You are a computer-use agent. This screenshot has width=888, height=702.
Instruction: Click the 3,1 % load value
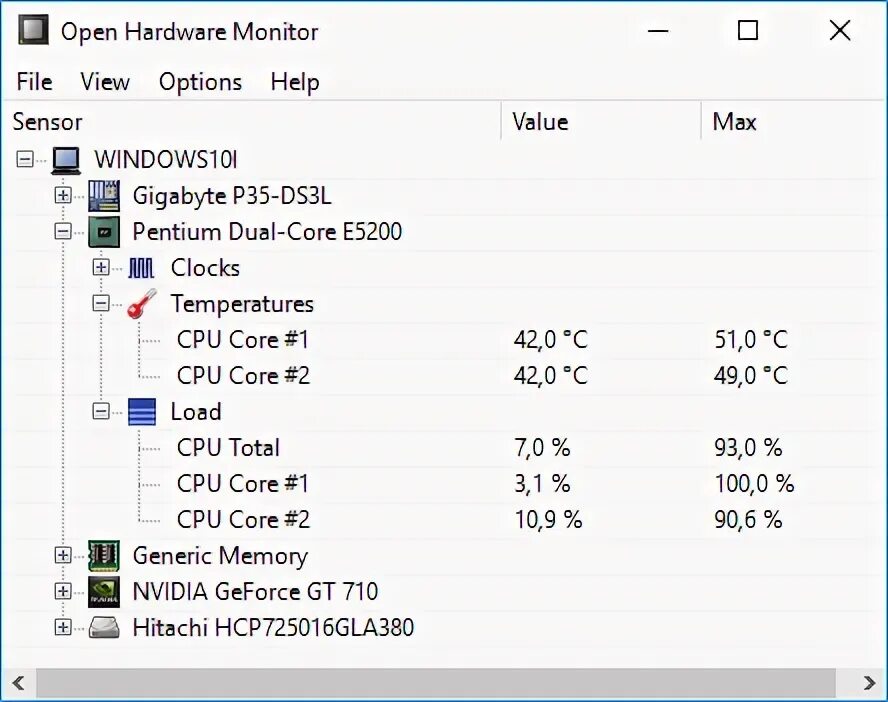(542, 483)
